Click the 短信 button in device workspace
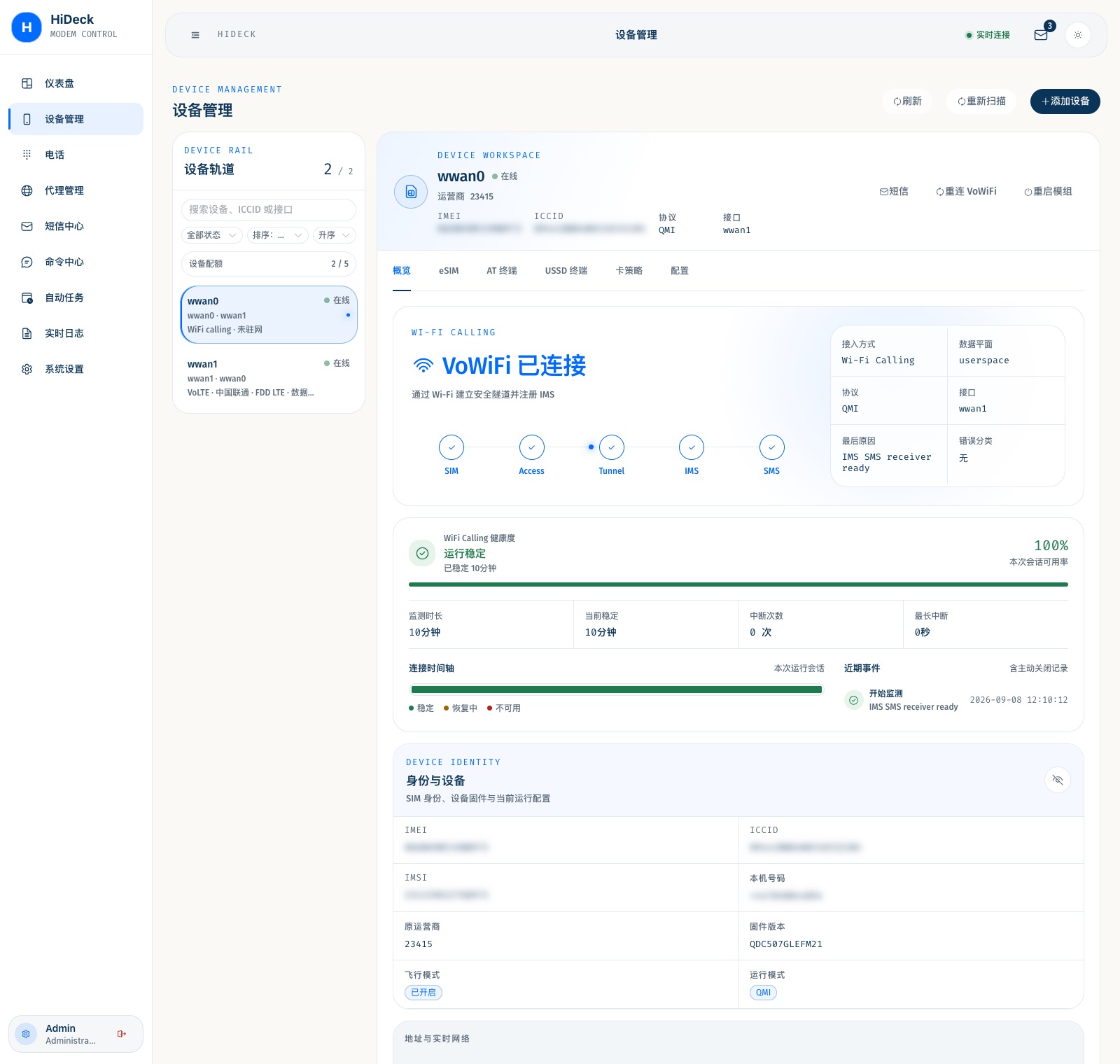This screenshot has width=1120, height=1064. pos(894,192)
